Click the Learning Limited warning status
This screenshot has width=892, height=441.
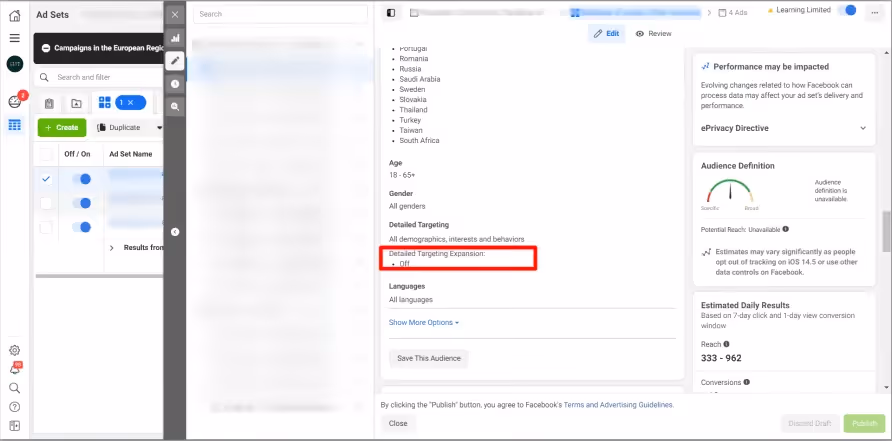(799, 10)
